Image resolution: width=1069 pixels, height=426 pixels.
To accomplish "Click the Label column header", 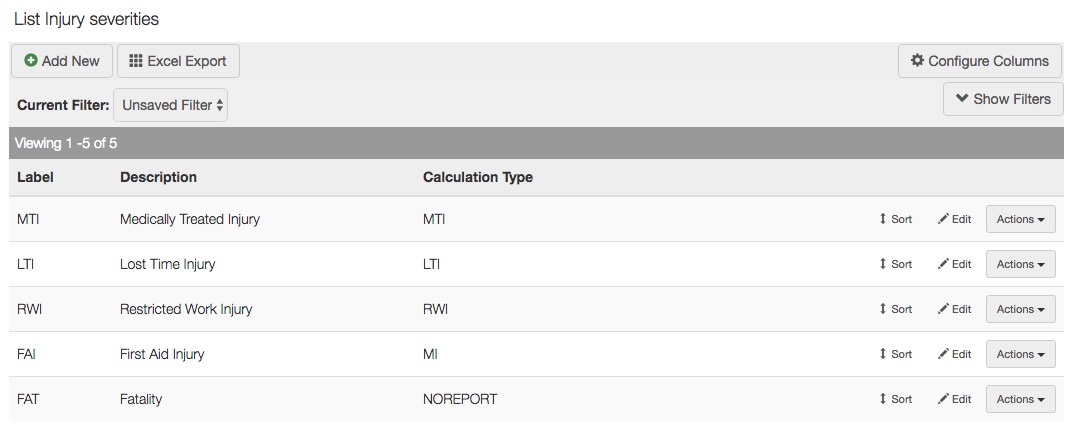I will click(35, 177).
